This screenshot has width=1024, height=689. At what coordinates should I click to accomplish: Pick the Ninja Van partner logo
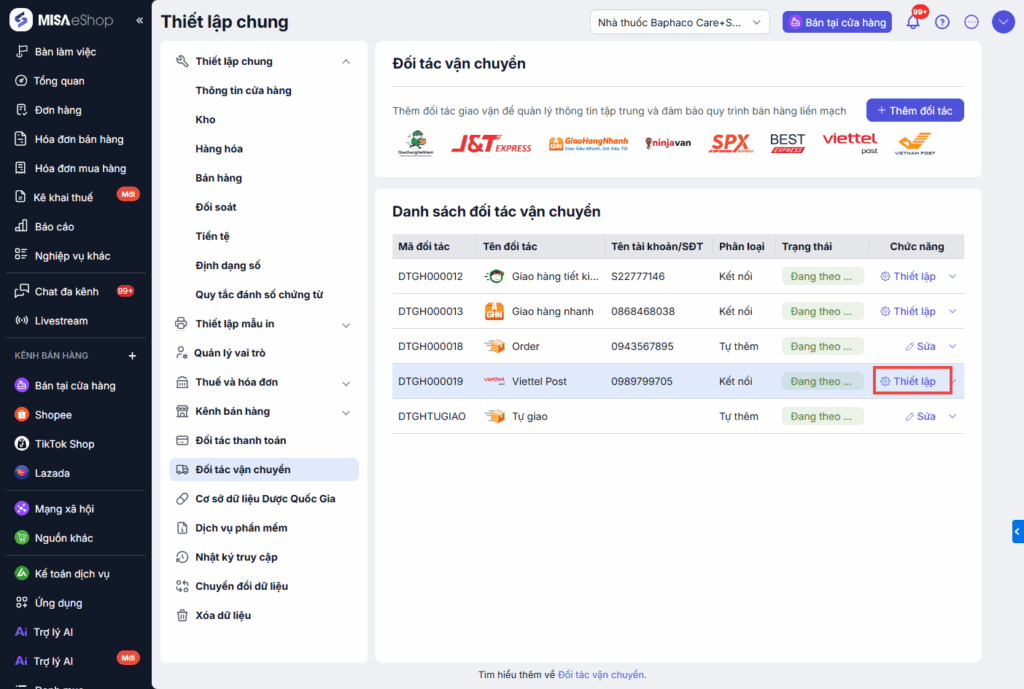tap(667, 143)
